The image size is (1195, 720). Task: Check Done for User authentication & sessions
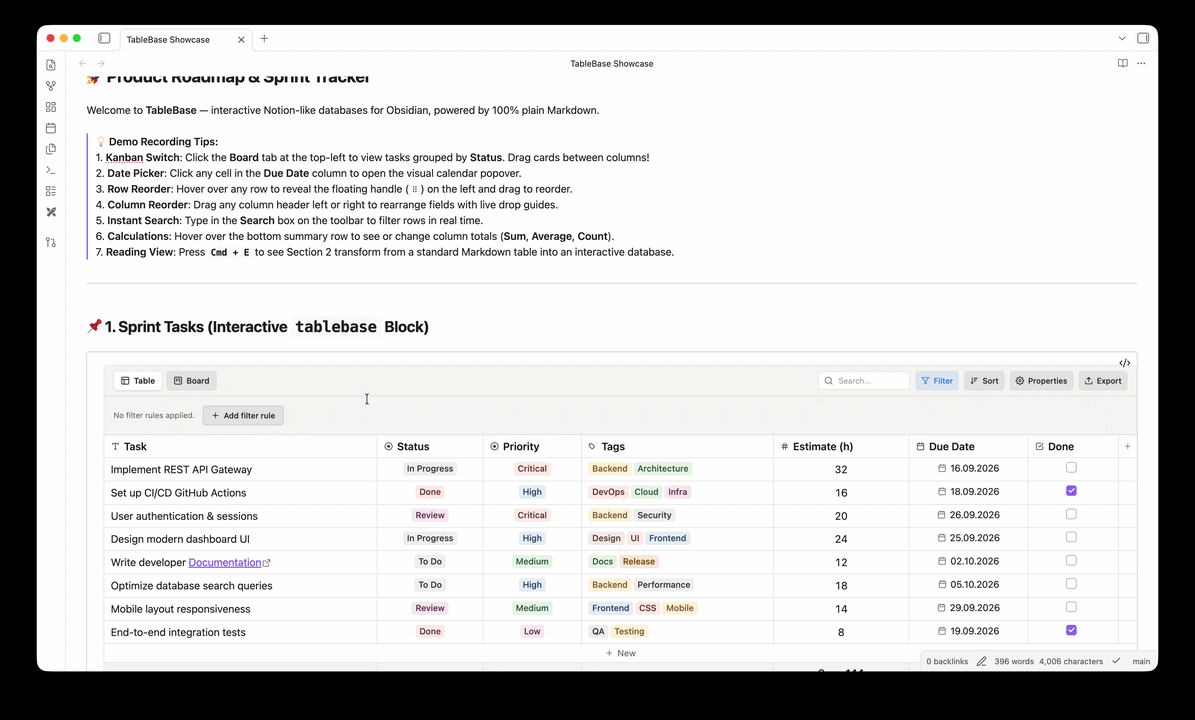(x=1071, y=514)
